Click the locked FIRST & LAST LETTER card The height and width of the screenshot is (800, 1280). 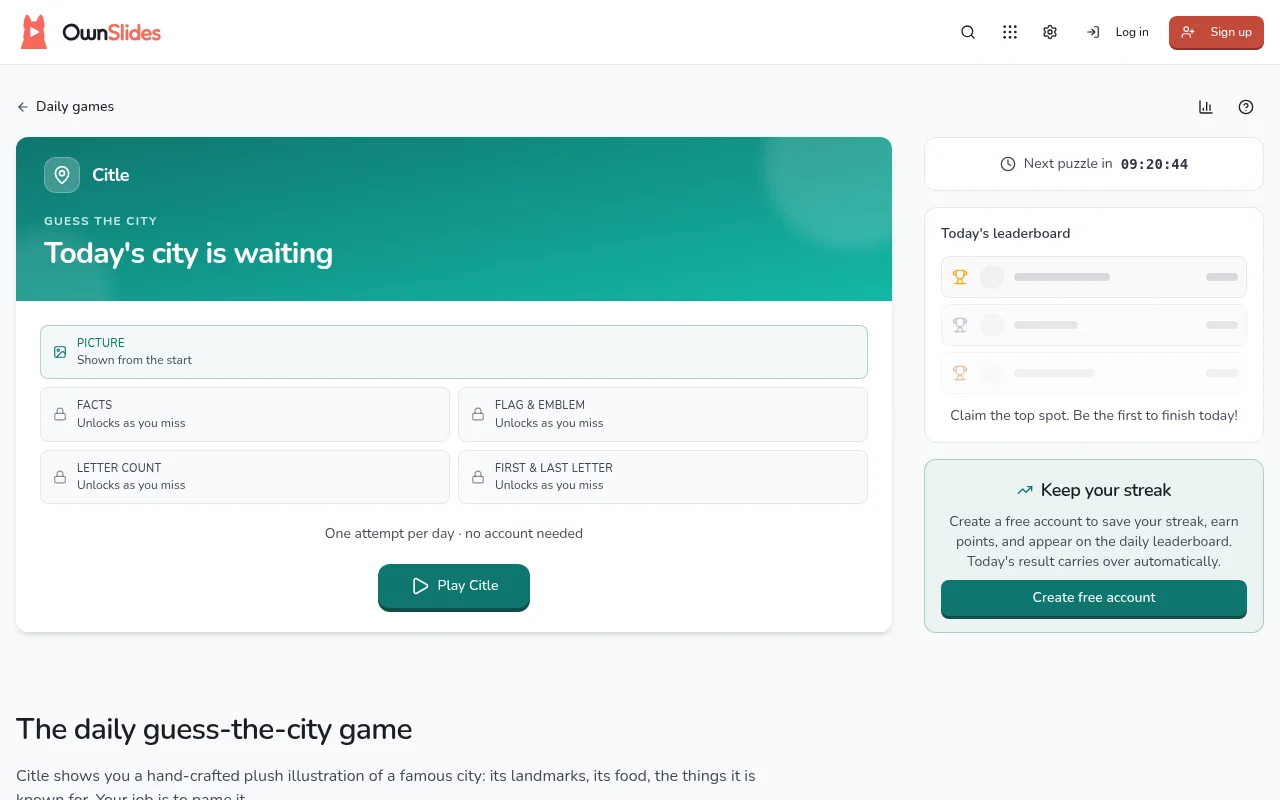coord(663,477)
